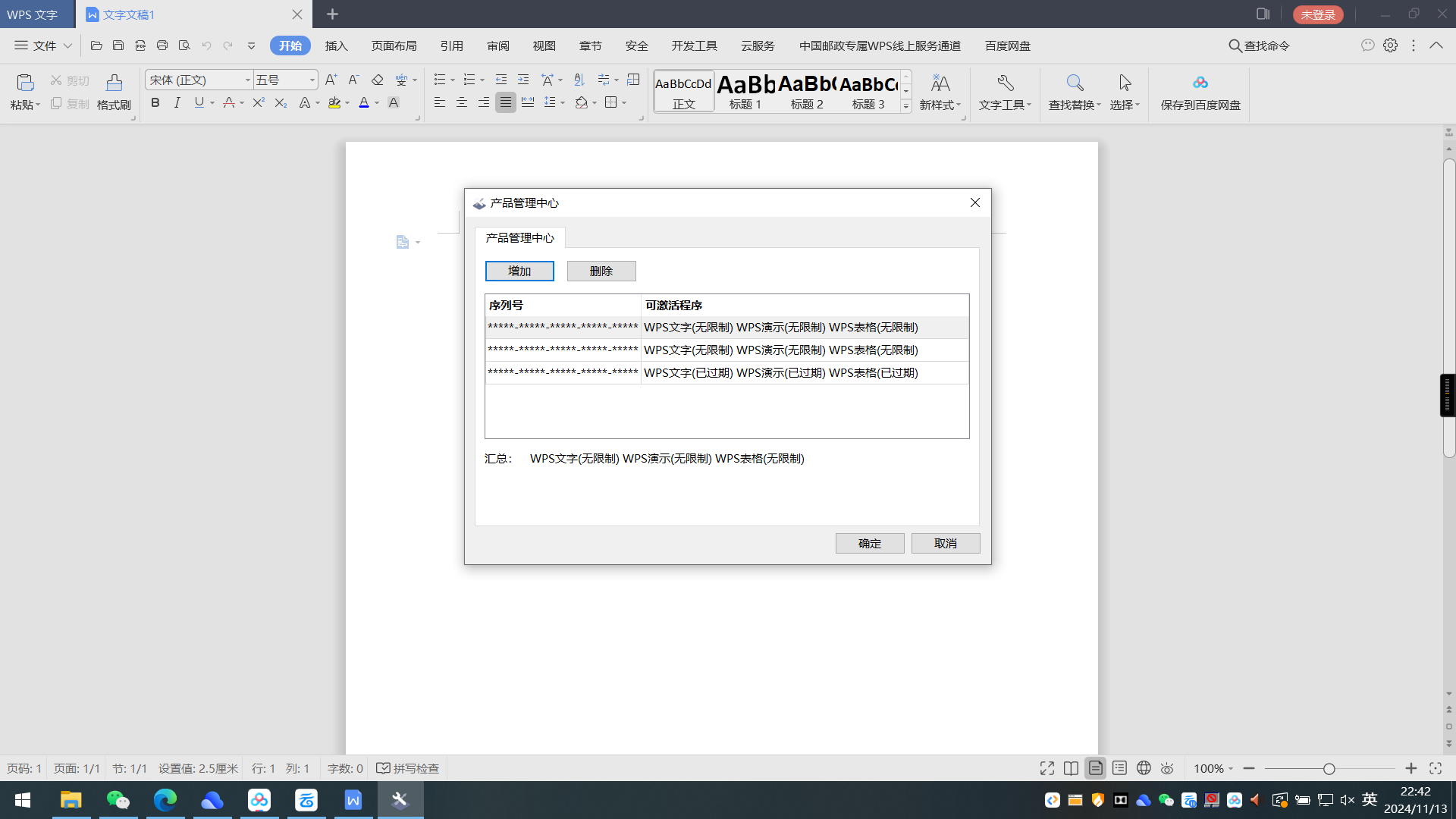Toggle italic formatting

coord(177,102)
